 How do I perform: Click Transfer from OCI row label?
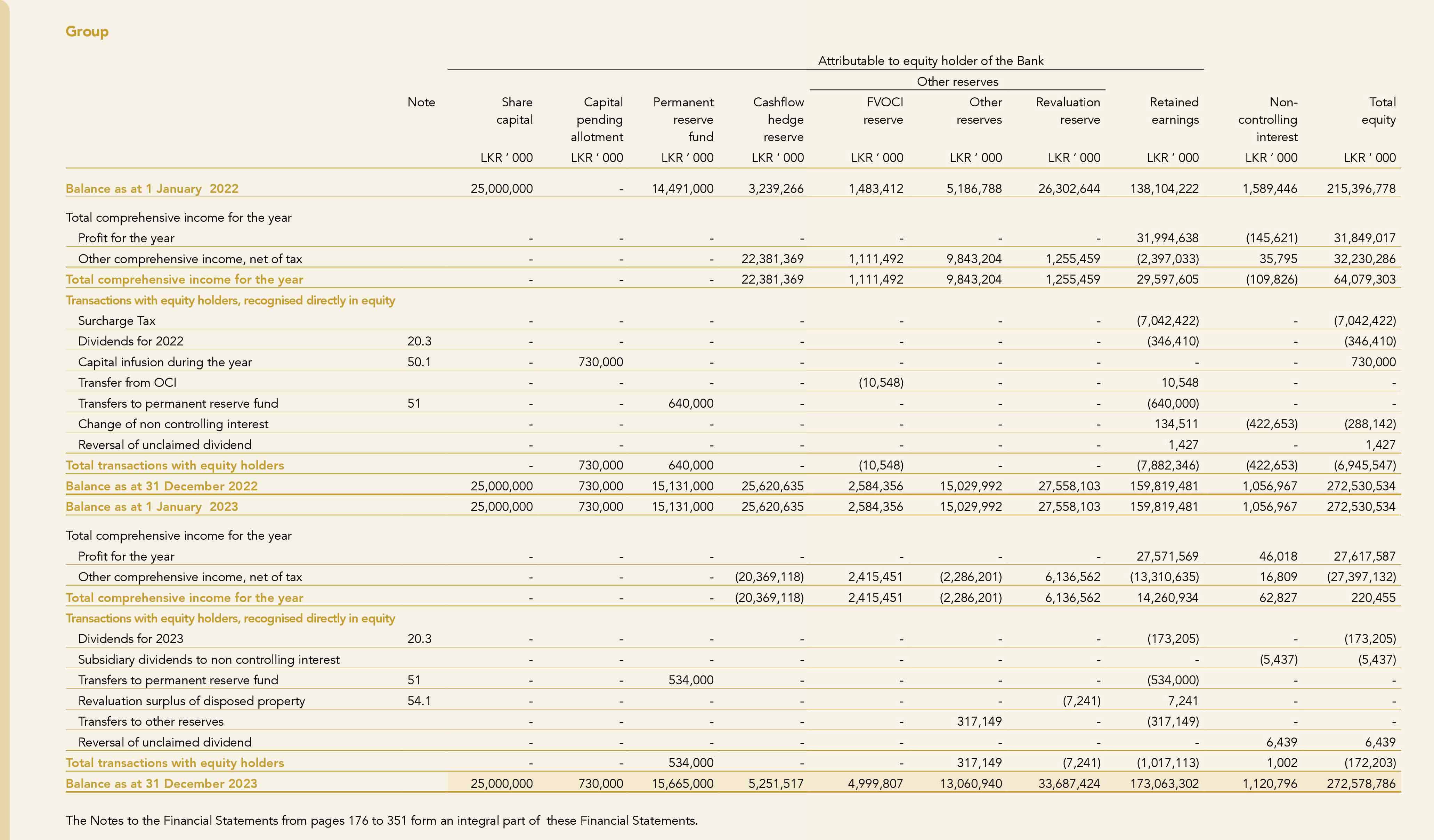[x=128, y=383]
